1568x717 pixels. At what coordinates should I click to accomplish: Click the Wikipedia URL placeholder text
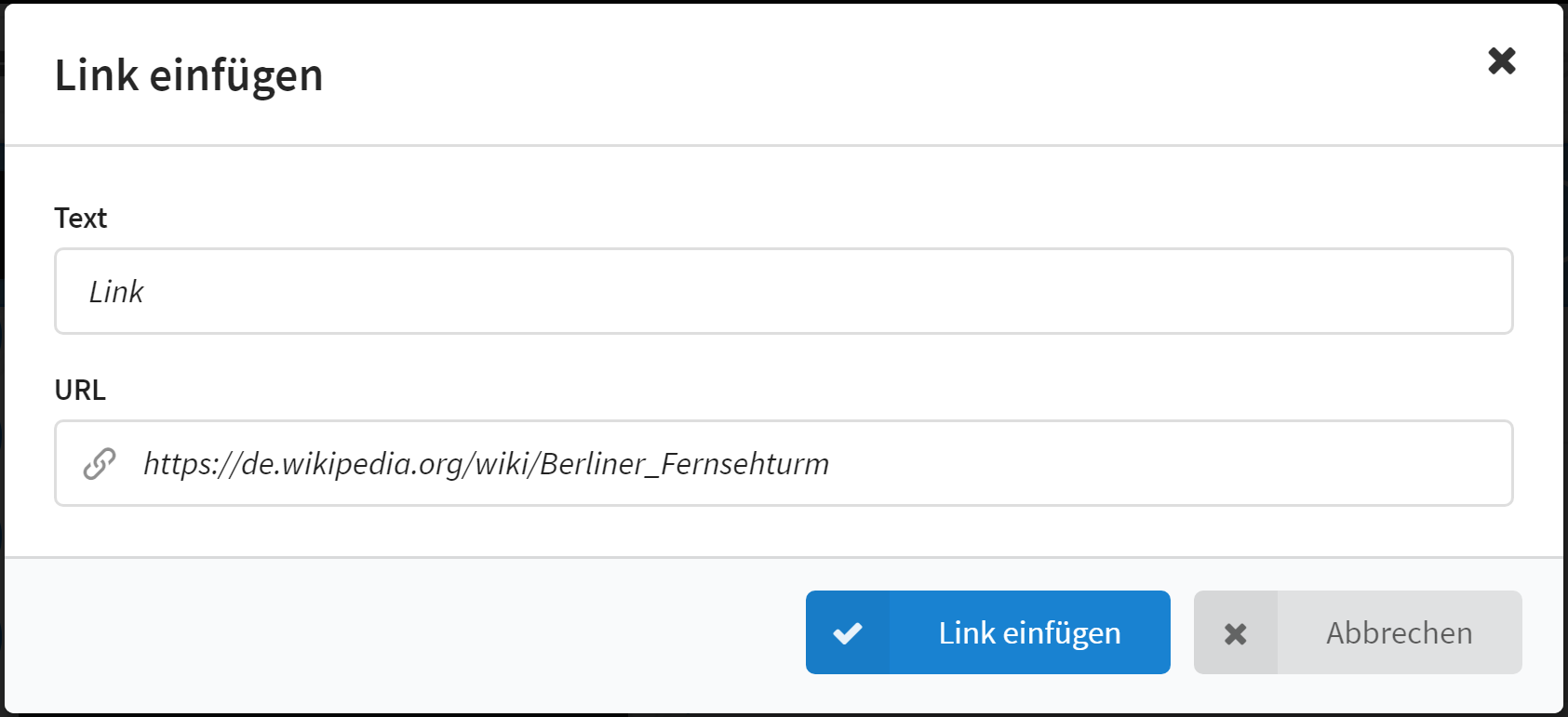point(486,464)
